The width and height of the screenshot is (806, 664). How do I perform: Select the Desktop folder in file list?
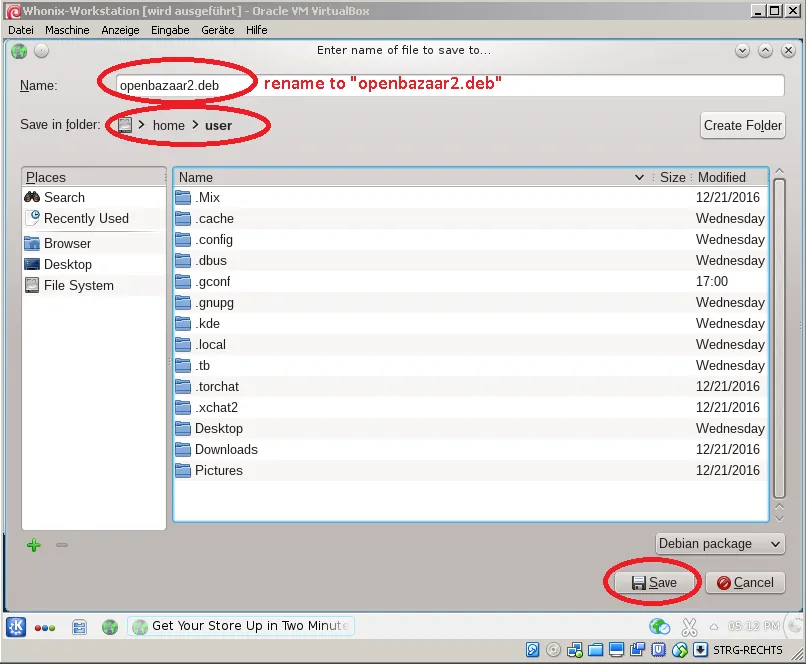[x=471, y=429]
